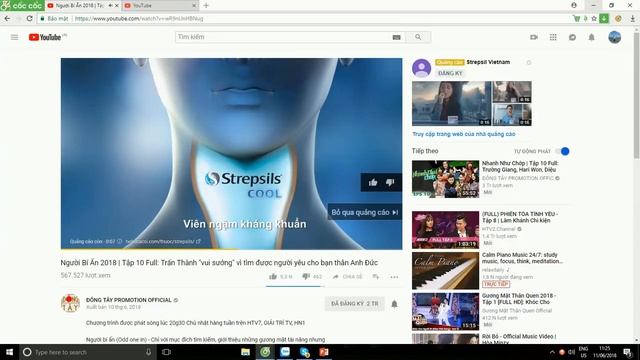640x360 pixels.
Task: Toggle the Tự động phát autoplay switch
Action: (562, 151)
